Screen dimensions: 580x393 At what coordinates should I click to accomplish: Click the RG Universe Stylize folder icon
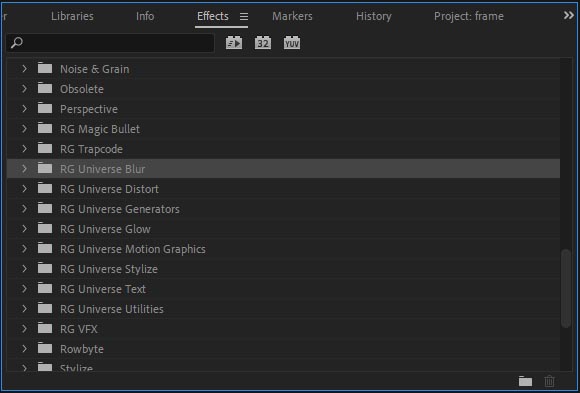click(x=45, y=268)
